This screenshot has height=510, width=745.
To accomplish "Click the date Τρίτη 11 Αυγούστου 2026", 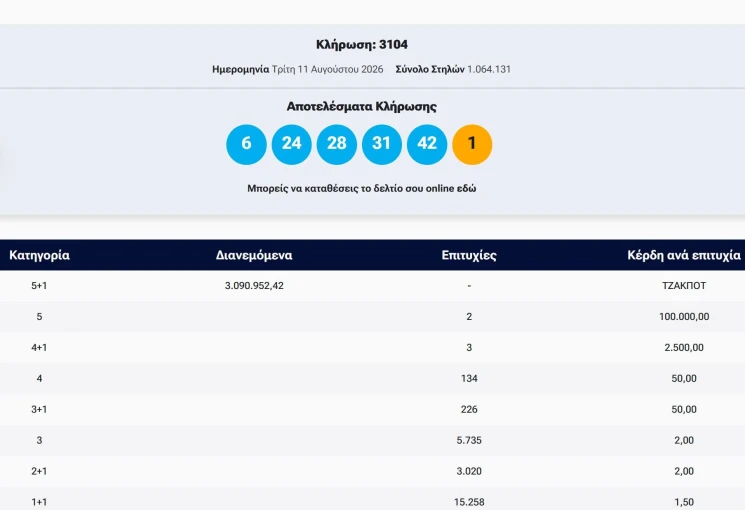I will pyautogui.click(x=327, y=69).
